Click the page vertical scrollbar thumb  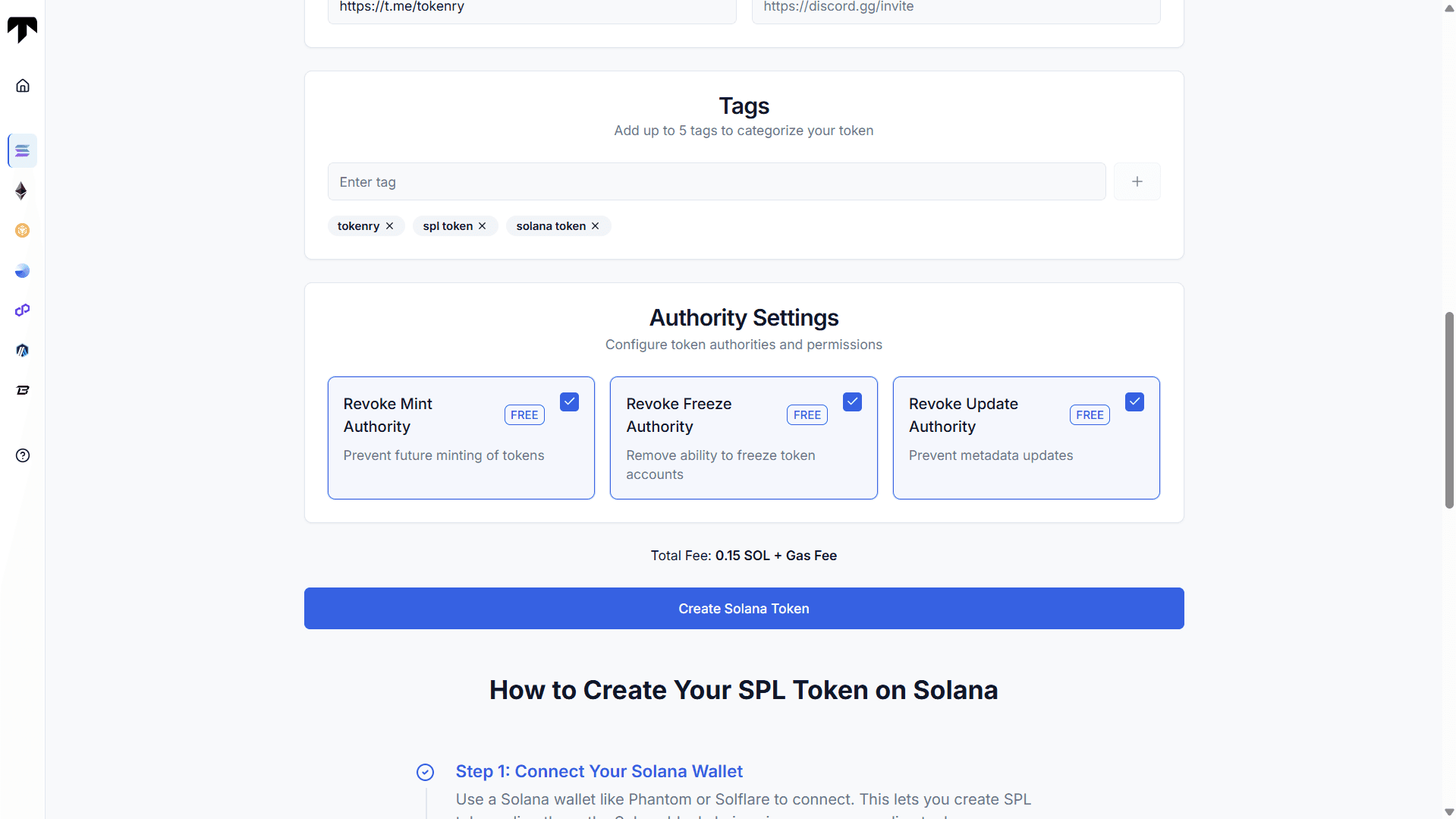[x=1449, y=410]
